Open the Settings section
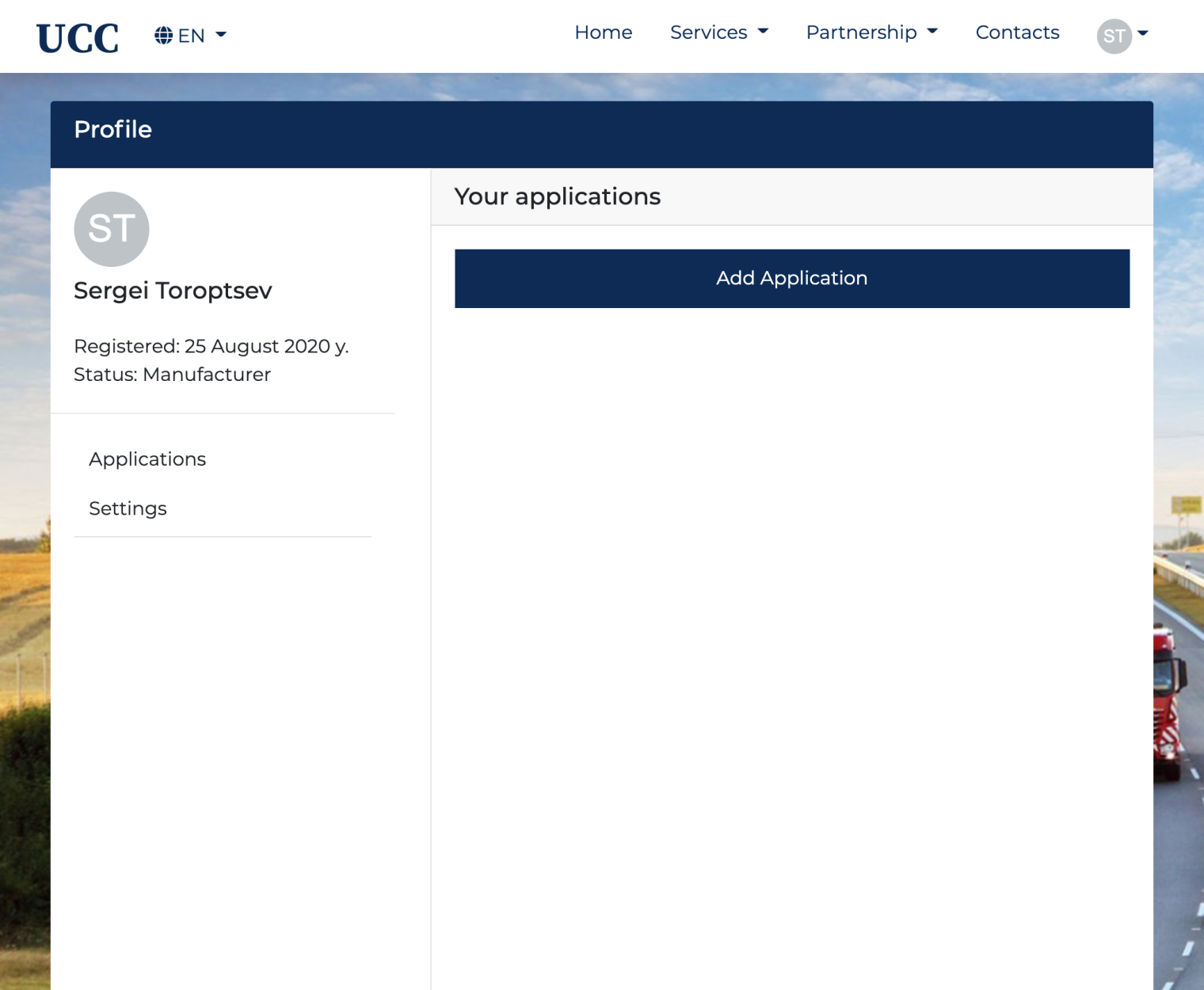The width and height of the screenshot is (1204, 990). tap(128, 508)
